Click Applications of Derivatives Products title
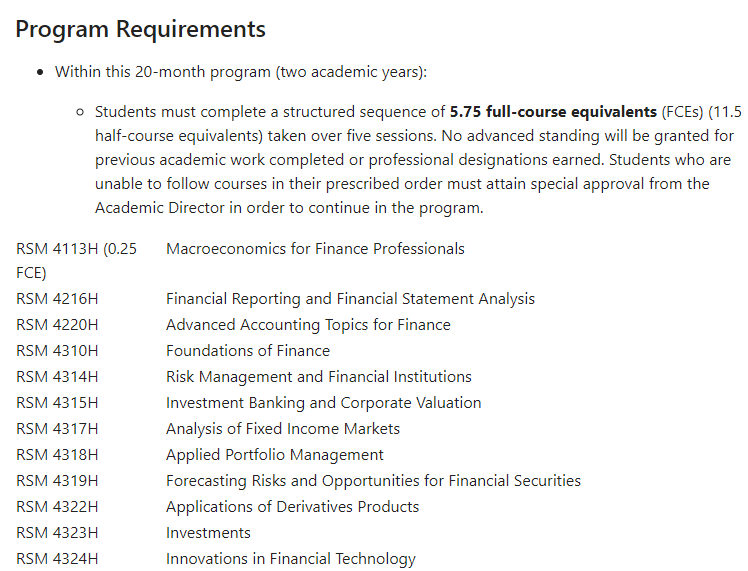 [x=292, y=507]
